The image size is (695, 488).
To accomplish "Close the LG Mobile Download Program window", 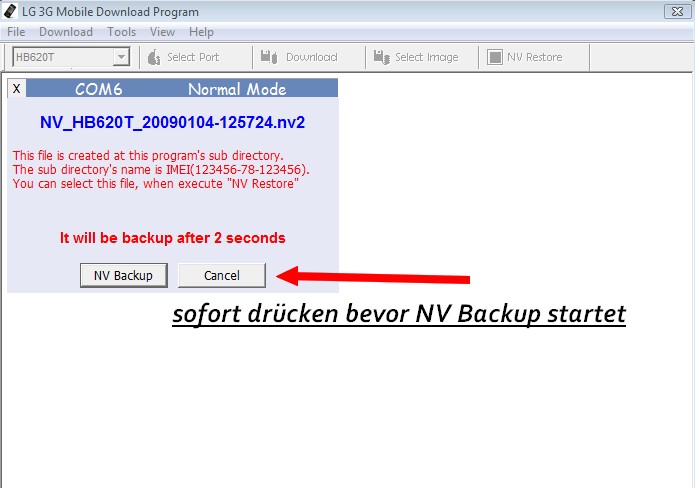I will (x=677, y=11).
